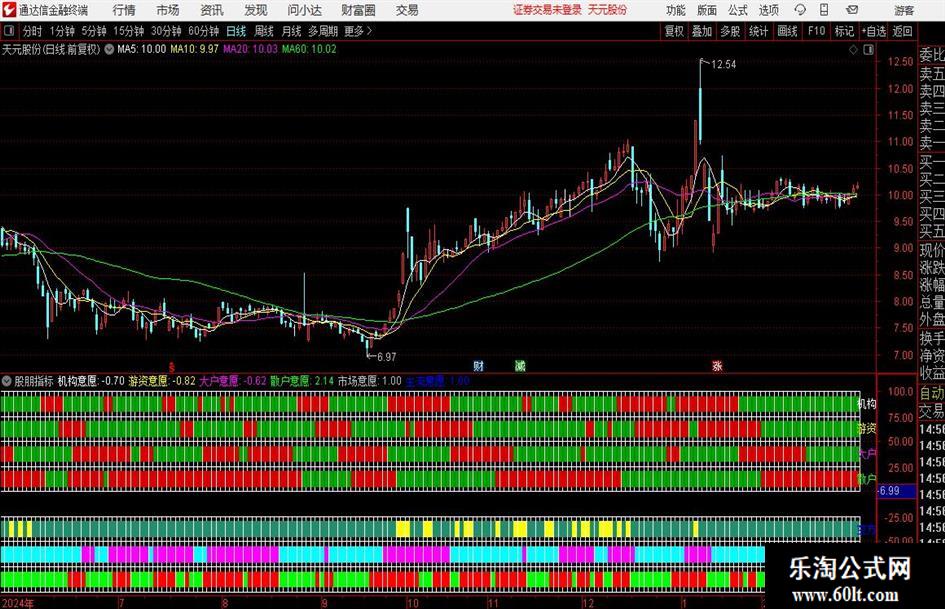Click the 证券交易未登录 login link
This screenshot has height=609, width=945.
tap(547, 10)
